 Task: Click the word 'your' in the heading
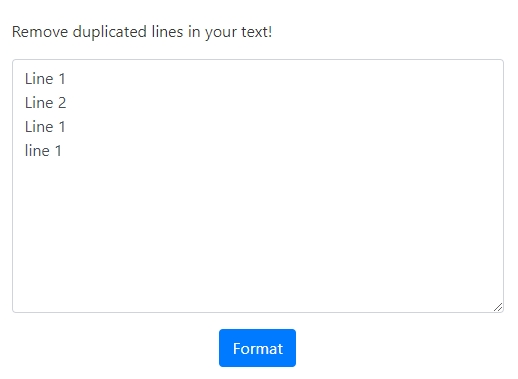click(x=221, y=34)
